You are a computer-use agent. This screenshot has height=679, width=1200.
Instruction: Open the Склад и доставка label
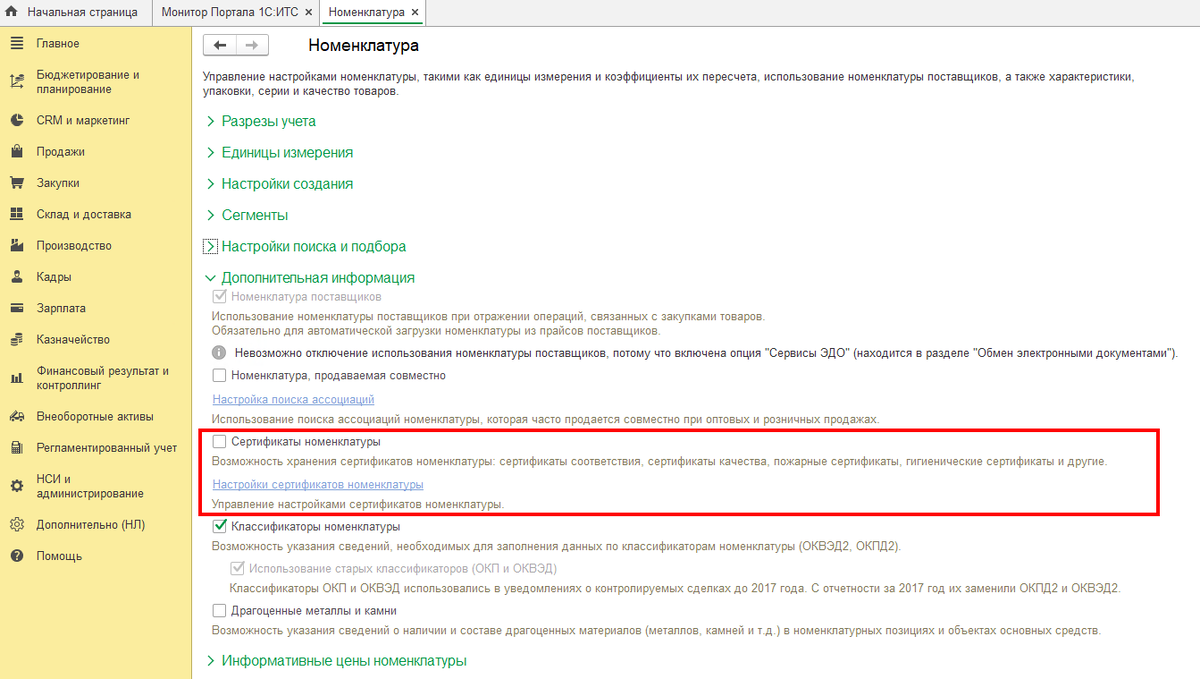coord(83,214)
